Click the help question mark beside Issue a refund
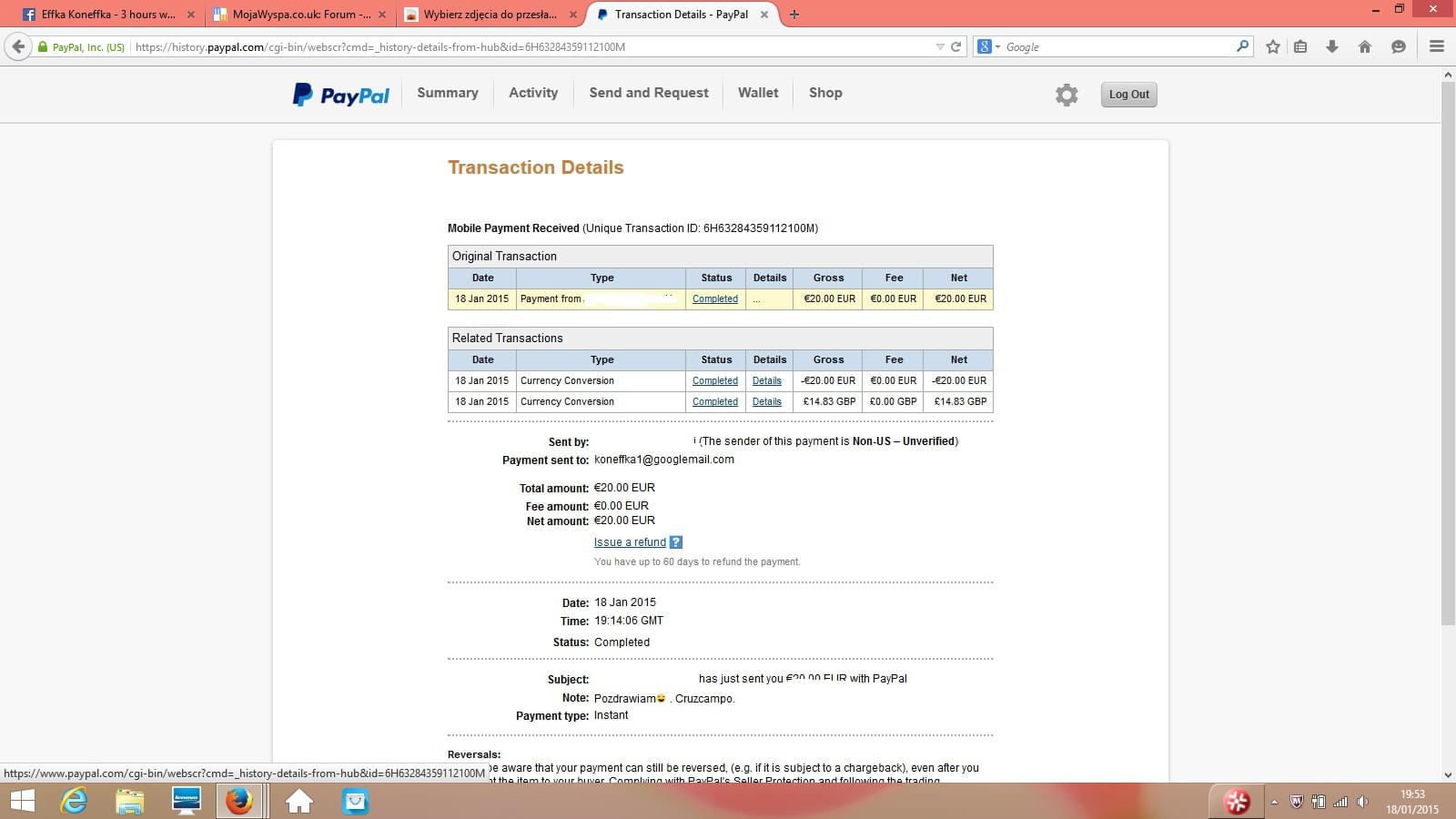 (x=676, y=542)
